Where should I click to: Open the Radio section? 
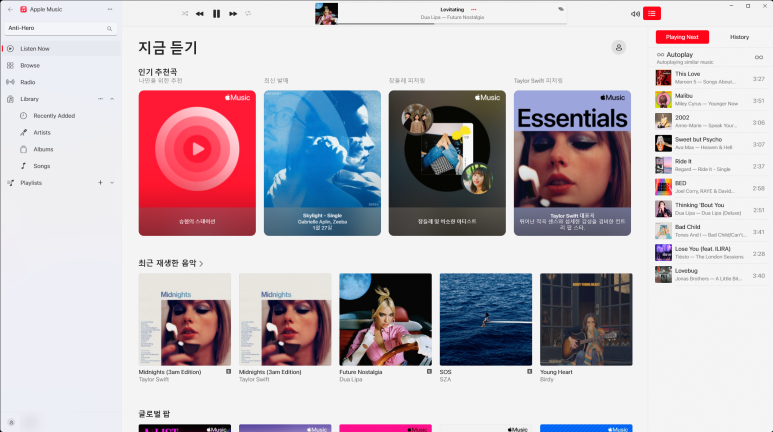coord(62,82)
